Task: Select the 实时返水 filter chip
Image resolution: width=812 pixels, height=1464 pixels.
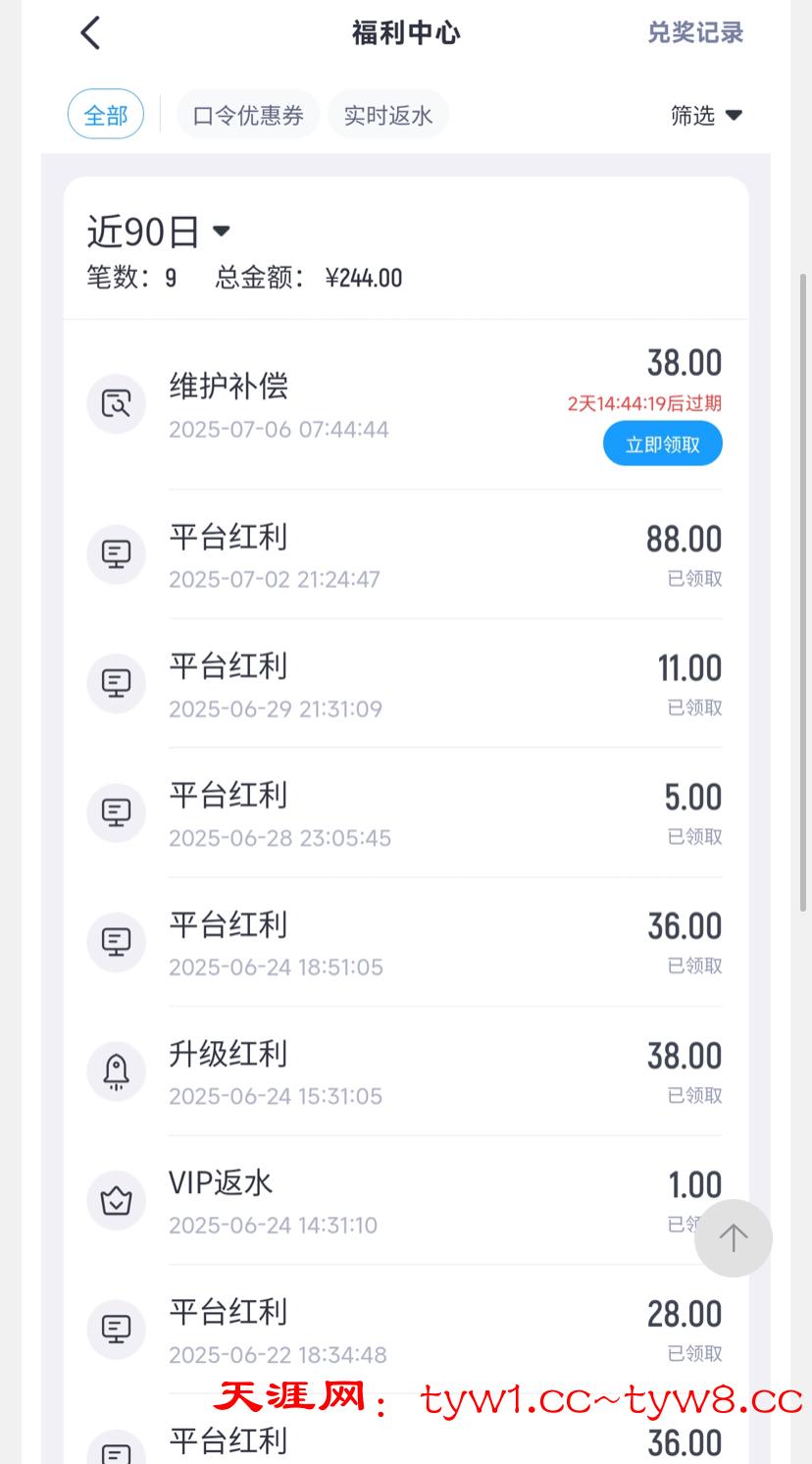Action: tap(388, 116)
